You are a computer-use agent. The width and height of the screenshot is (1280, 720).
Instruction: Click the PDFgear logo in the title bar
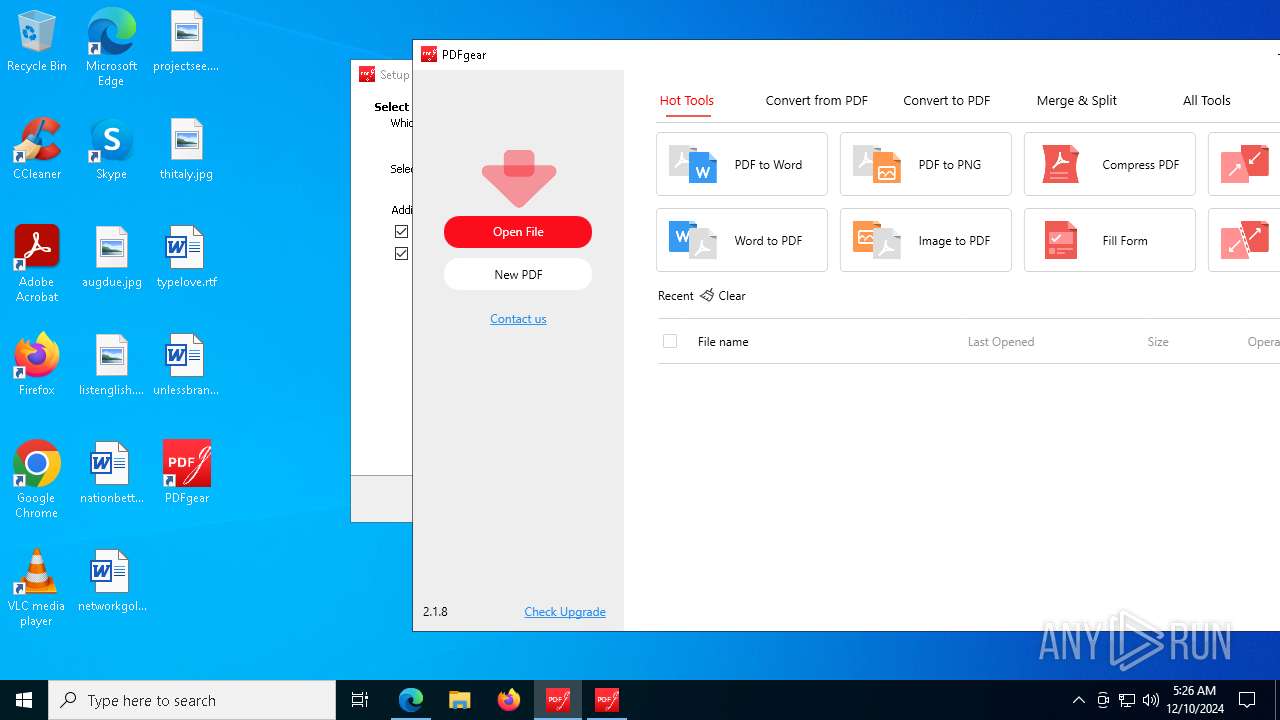pyautogui.click(x=429, y=54)
